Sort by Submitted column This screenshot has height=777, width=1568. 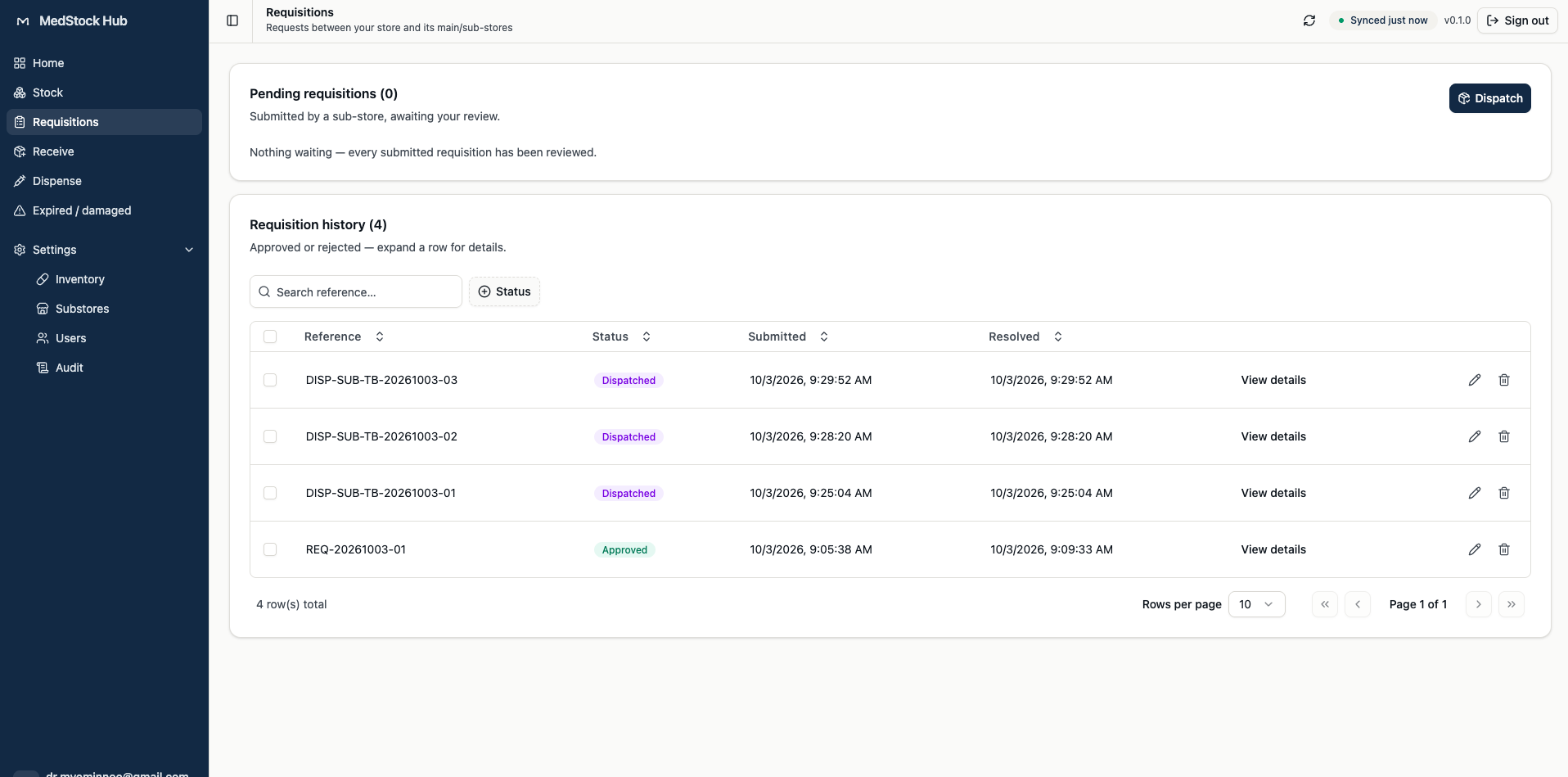coord(788,337)
